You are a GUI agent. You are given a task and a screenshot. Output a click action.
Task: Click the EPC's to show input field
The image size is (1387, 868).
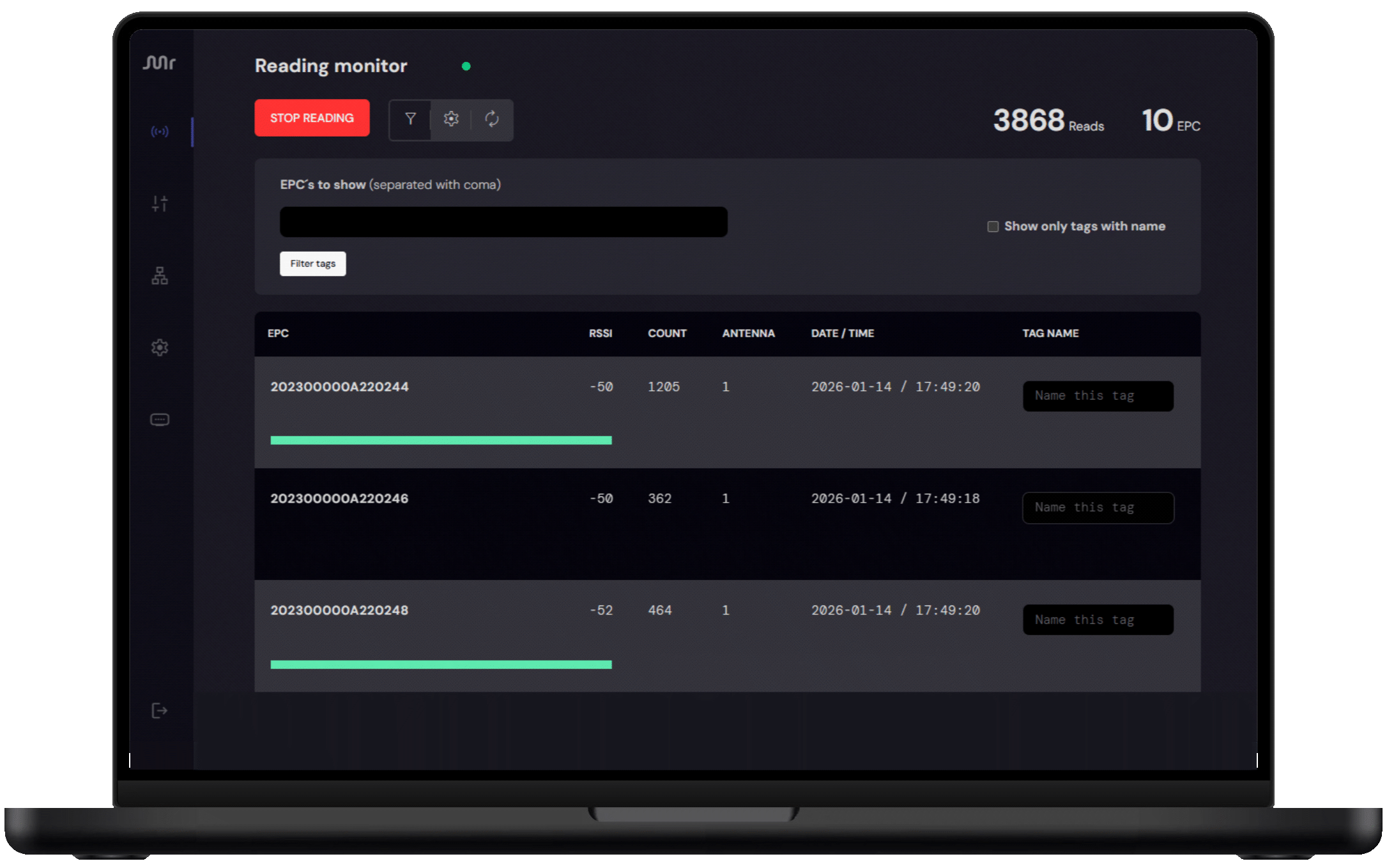503,222
